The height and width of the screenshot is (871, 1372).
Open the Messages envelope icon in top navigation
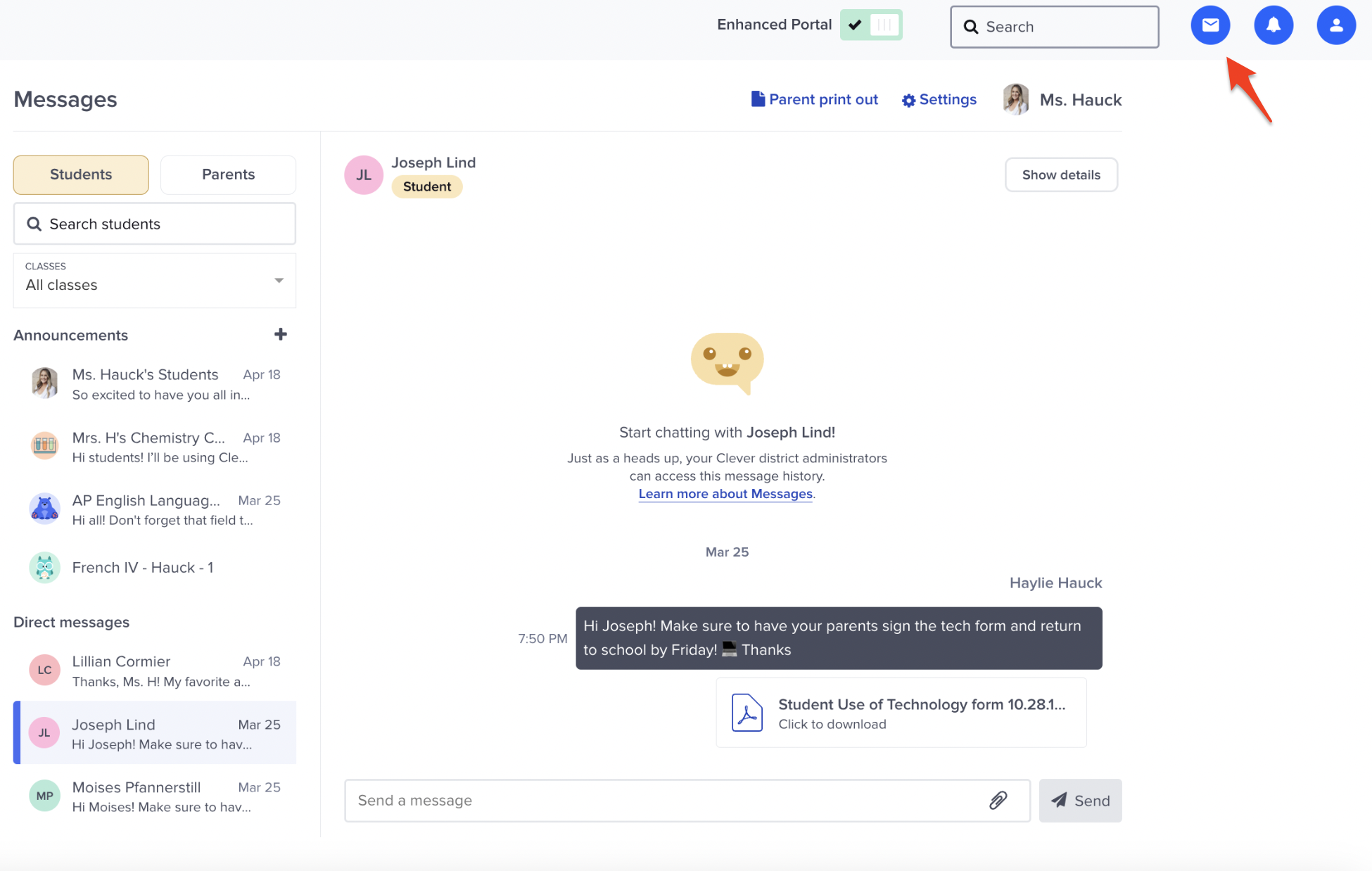[1210, 25]
